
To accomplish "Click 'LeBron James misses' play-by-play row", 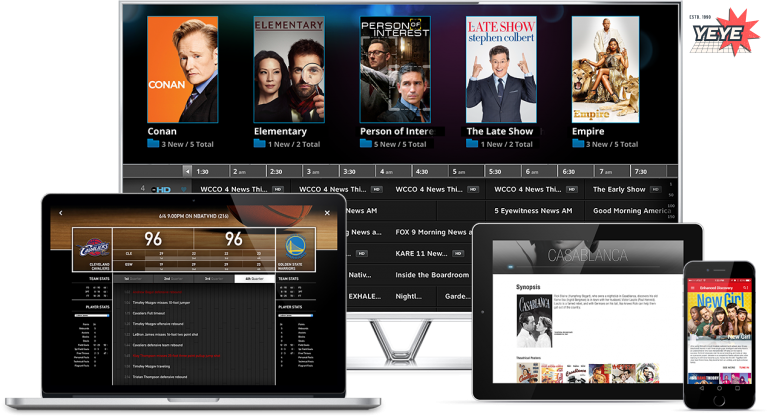I will tap(166, 335).
